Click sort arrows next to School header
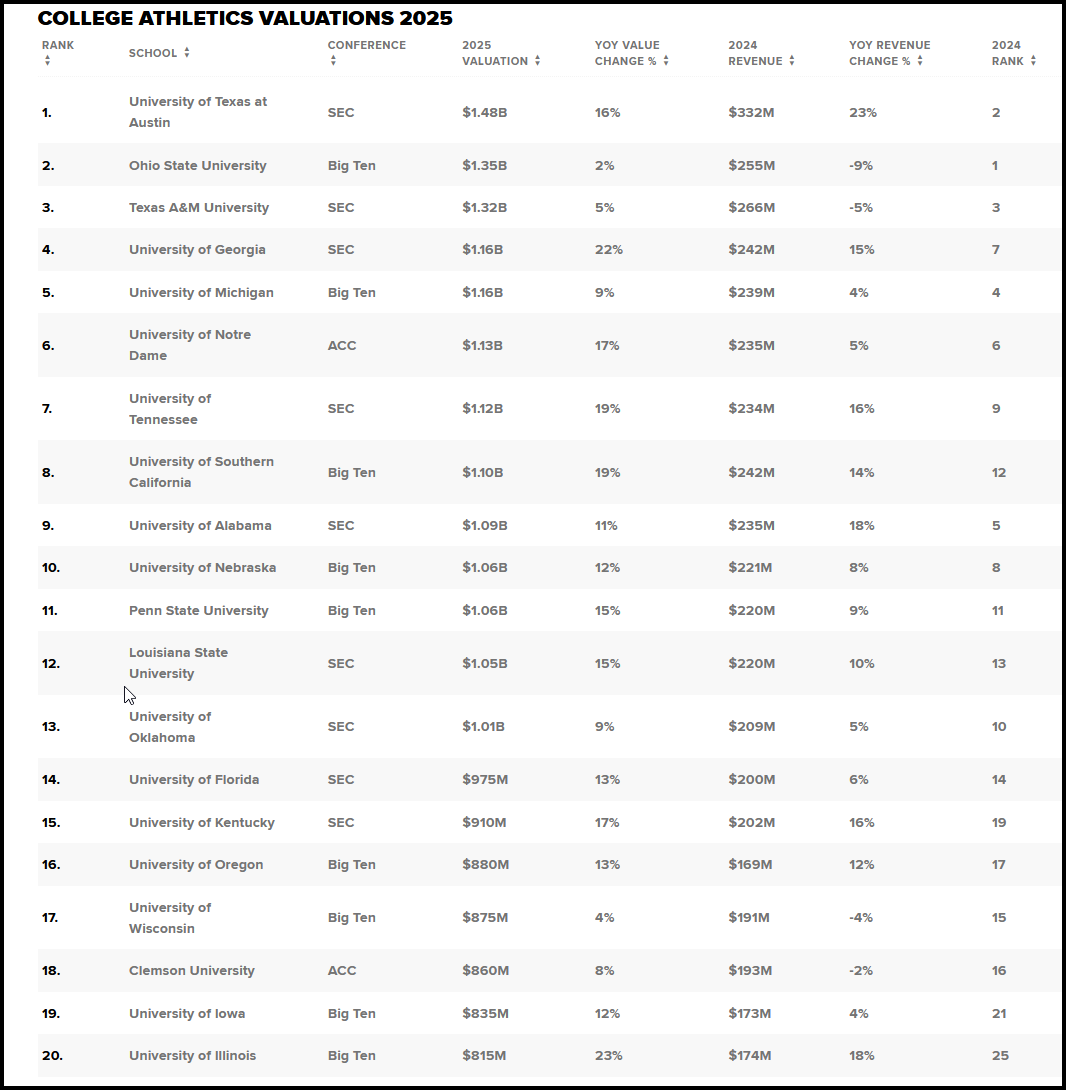This screenshot has height=1090, width=1066. (187, 53)
